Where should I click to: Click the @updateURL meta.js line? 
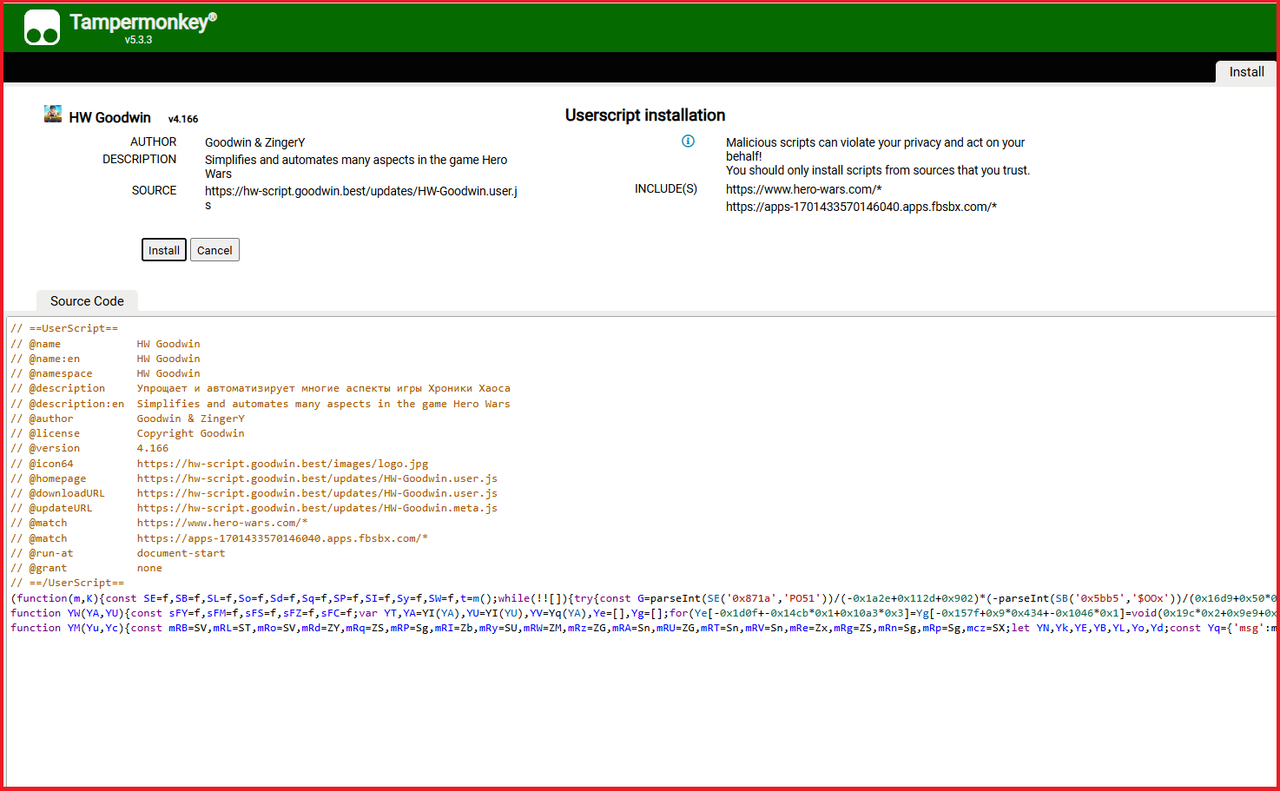[254, 508]
